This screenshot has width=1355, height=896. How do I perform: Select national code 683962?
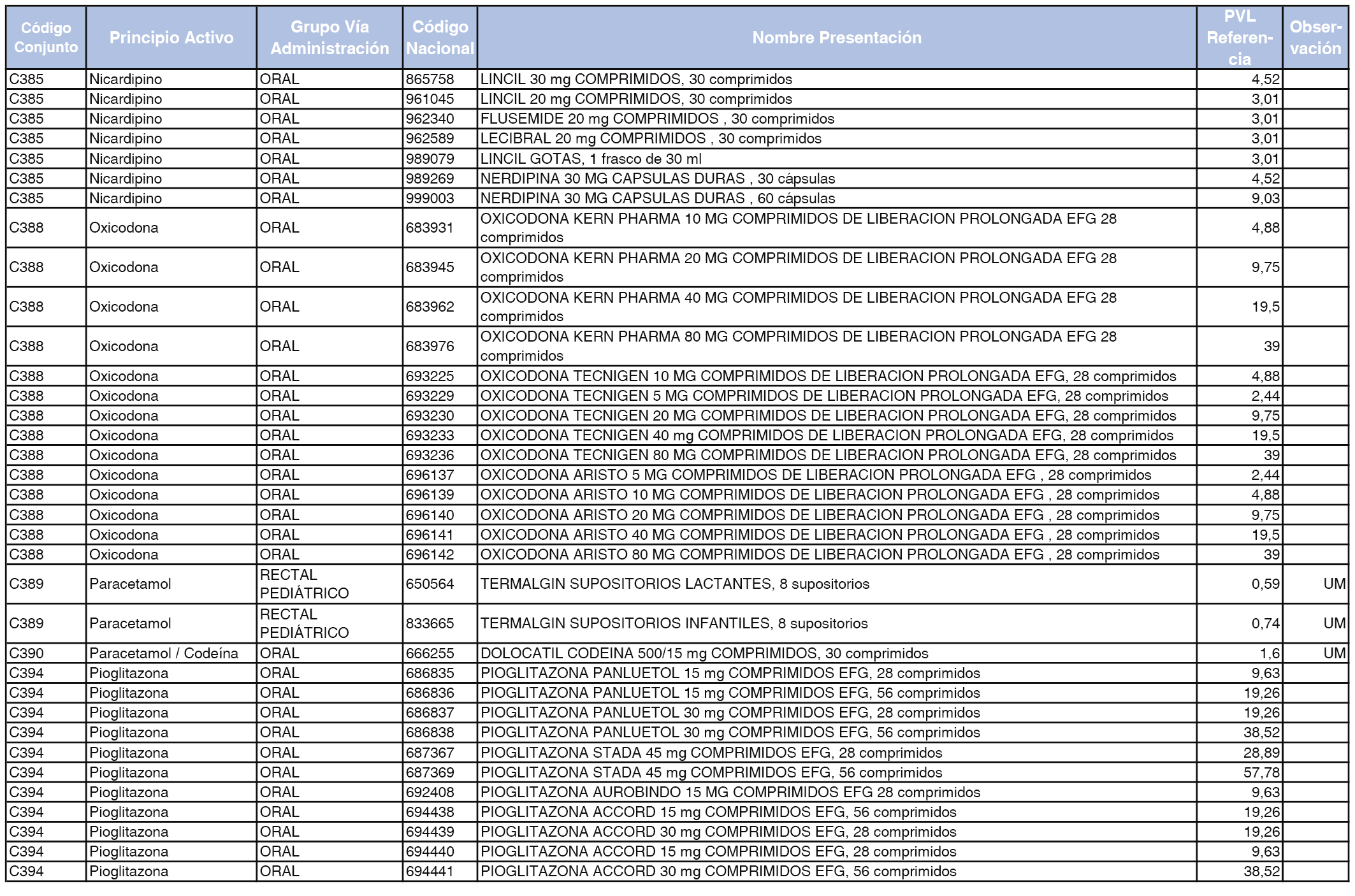[x=440, y=307]
